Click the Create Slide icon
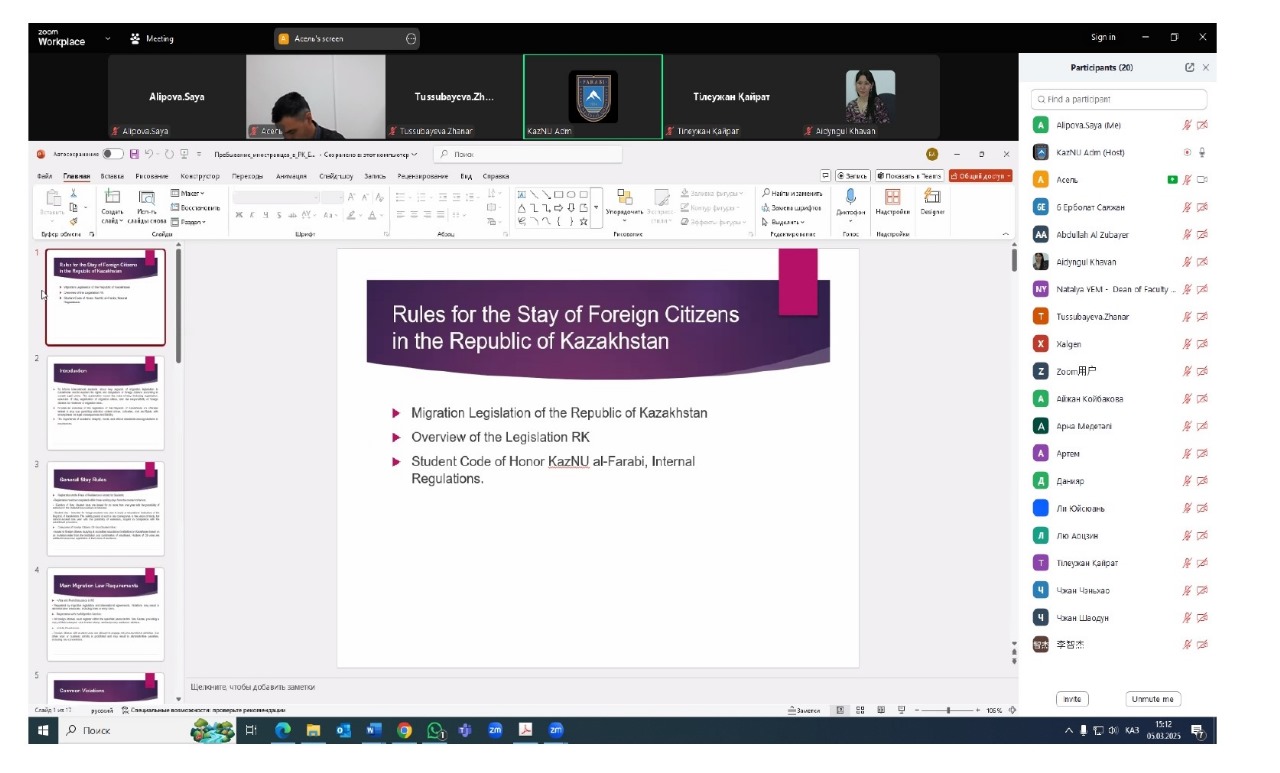Screen dimensions: 1280x773 113,197
